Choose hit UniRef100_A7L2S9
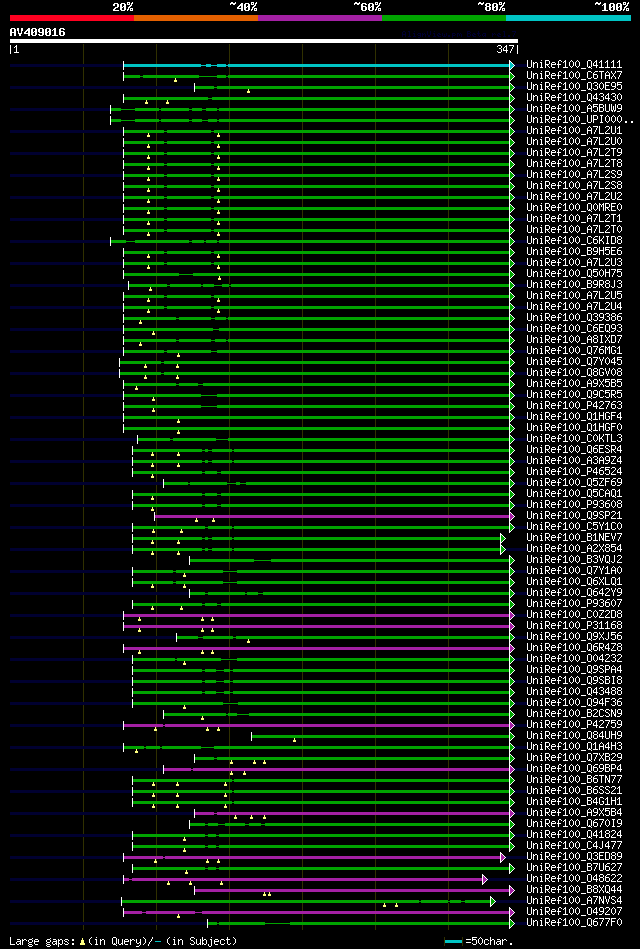 [x=574, y=175]
